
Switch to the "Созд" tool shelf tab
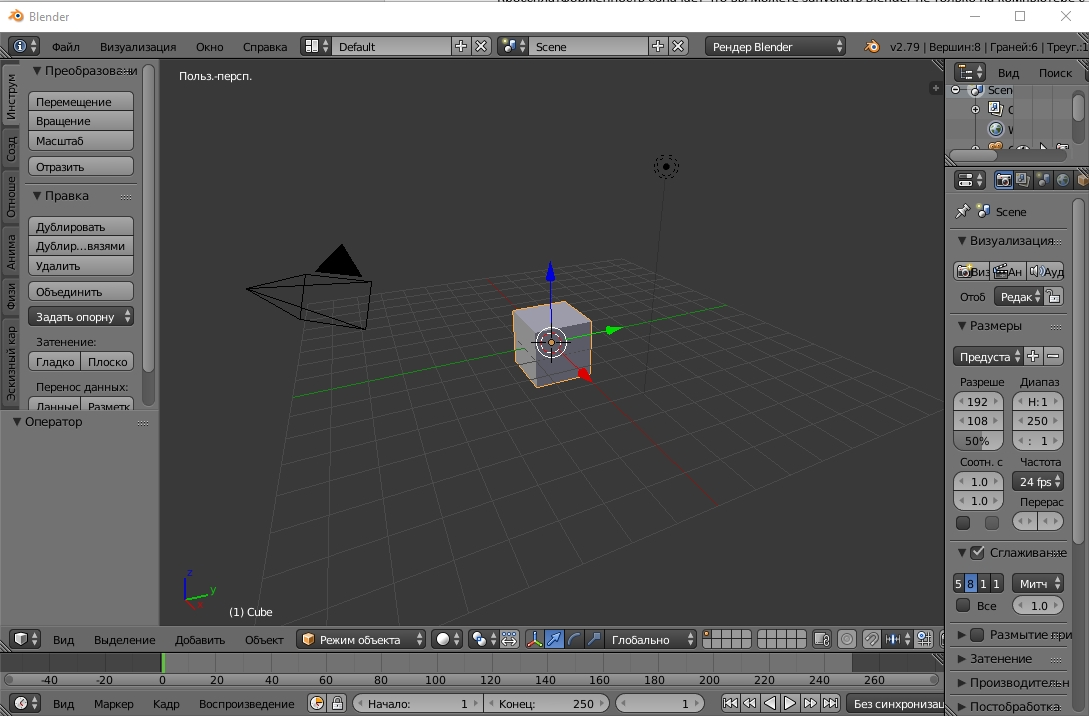[x=11, y=149]
